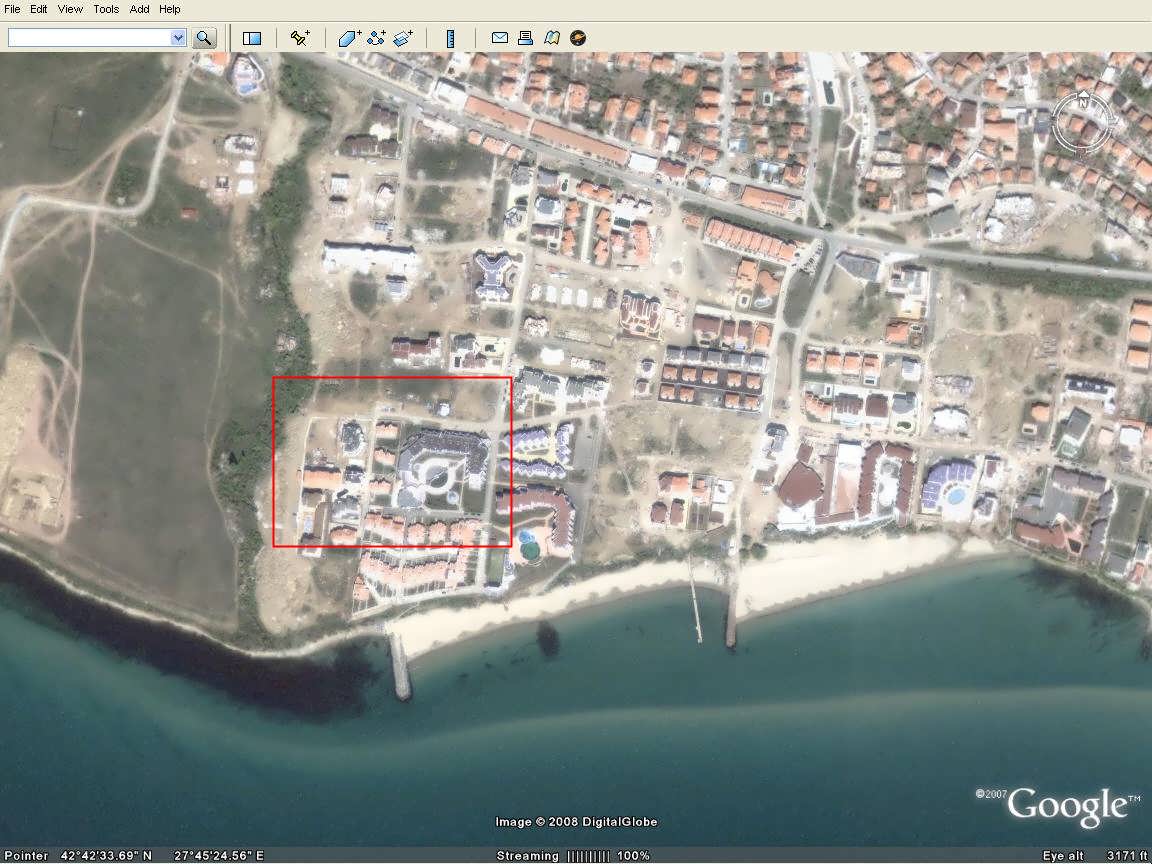Click the Print icon
The width and height of the screenshot is (1152, 864).
(x=525, y=38)
